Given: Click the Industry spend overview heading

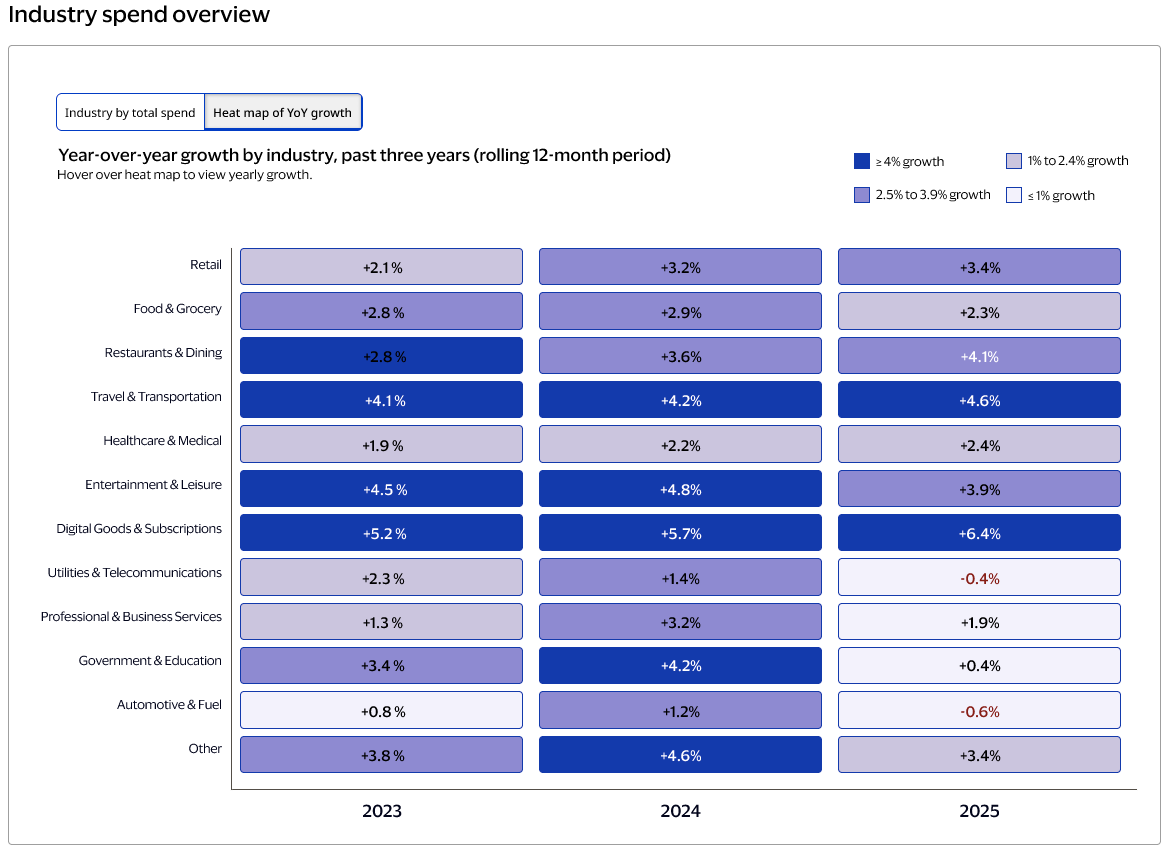Looking at the screenshot, I should pyautogui.click(x=139, y=15).
